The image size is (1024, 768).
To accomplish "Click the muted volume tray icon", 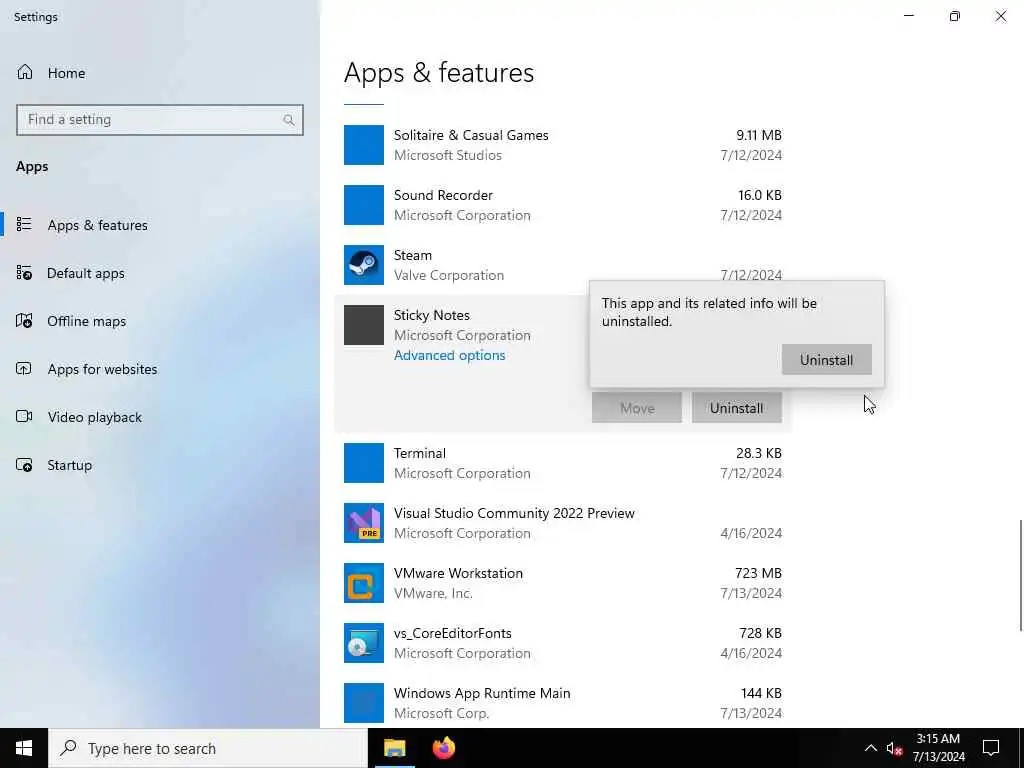I will [894, 749].
